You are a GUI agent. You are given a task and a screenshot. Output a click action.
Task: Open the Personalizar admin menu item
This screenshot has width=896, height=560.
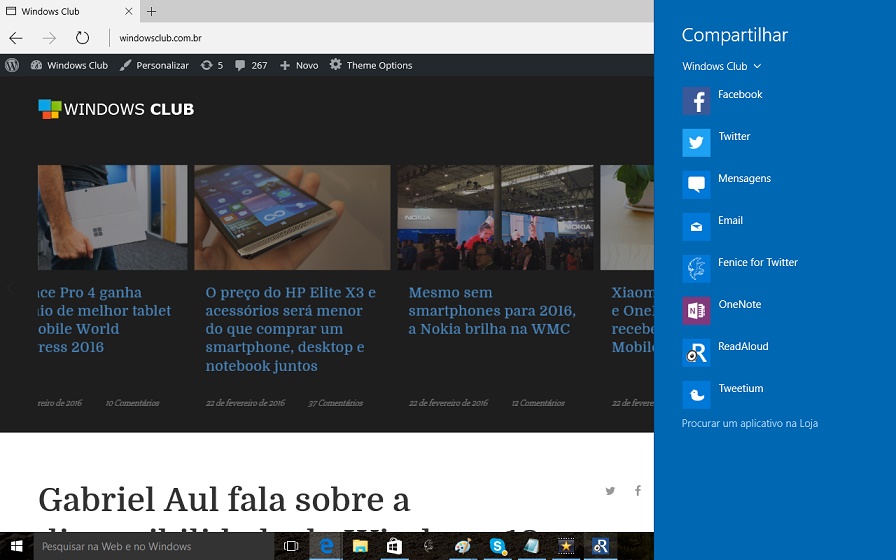pos(154,65)
